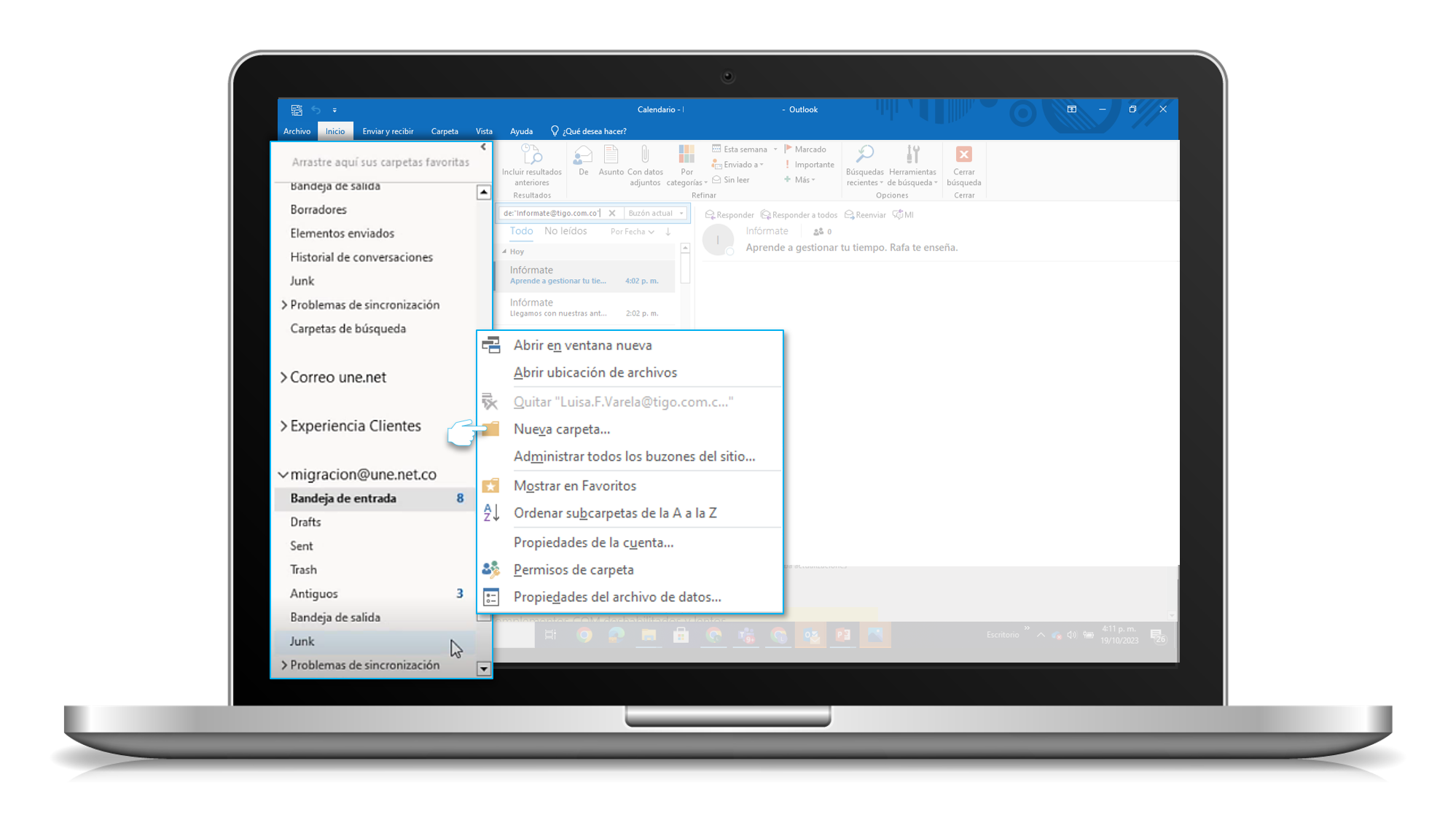Open the Bandeja de entrada folder
The image size is (1456, 820).
click(x=374, y=499)
